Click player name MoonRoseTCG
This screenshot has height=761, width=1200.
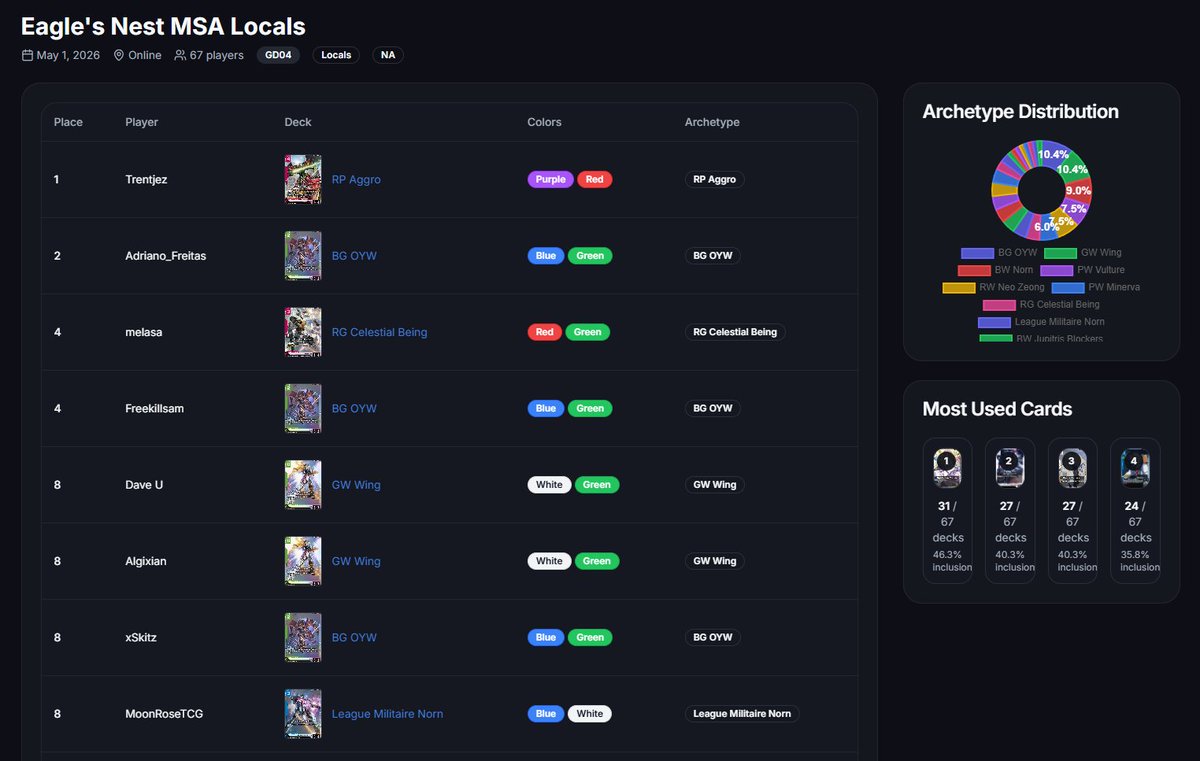(165, 714)
